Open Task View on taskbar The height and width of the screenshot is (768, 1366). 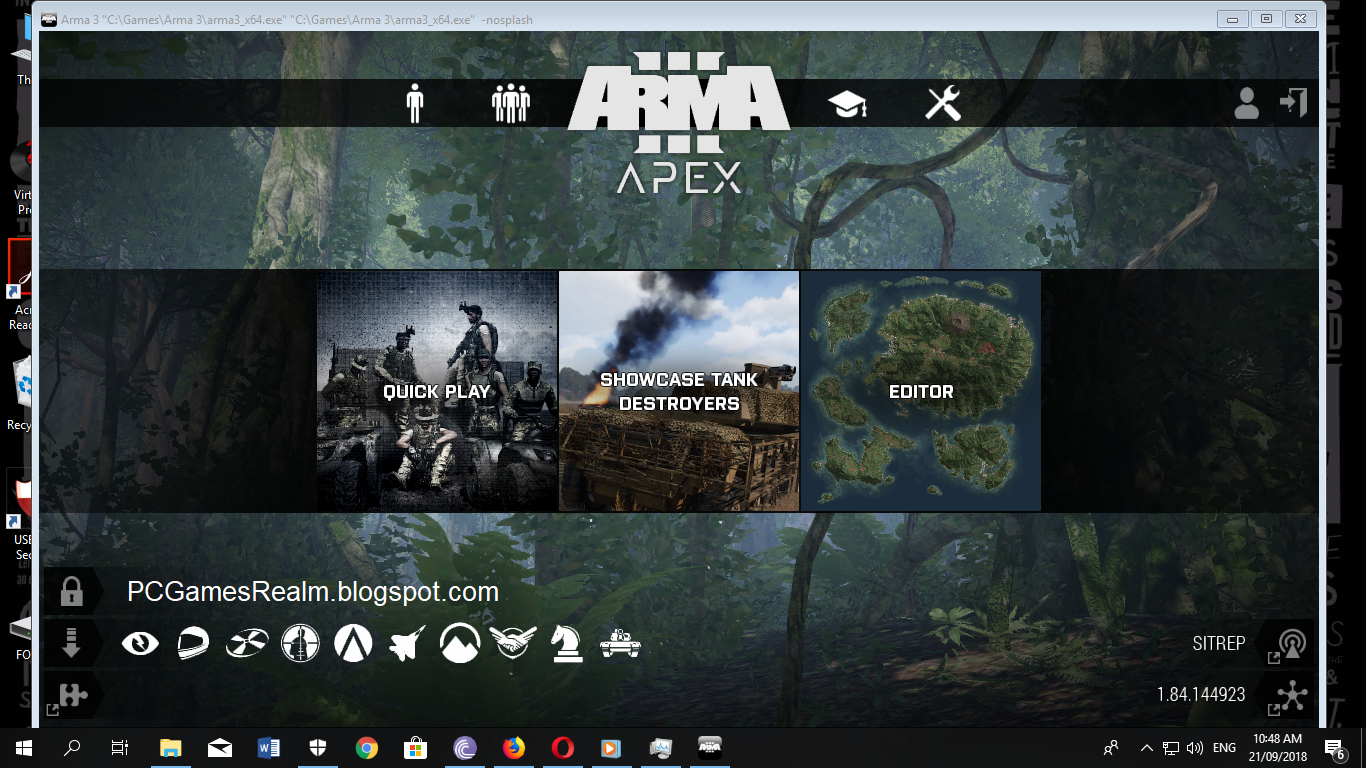(x=120, y=747)
